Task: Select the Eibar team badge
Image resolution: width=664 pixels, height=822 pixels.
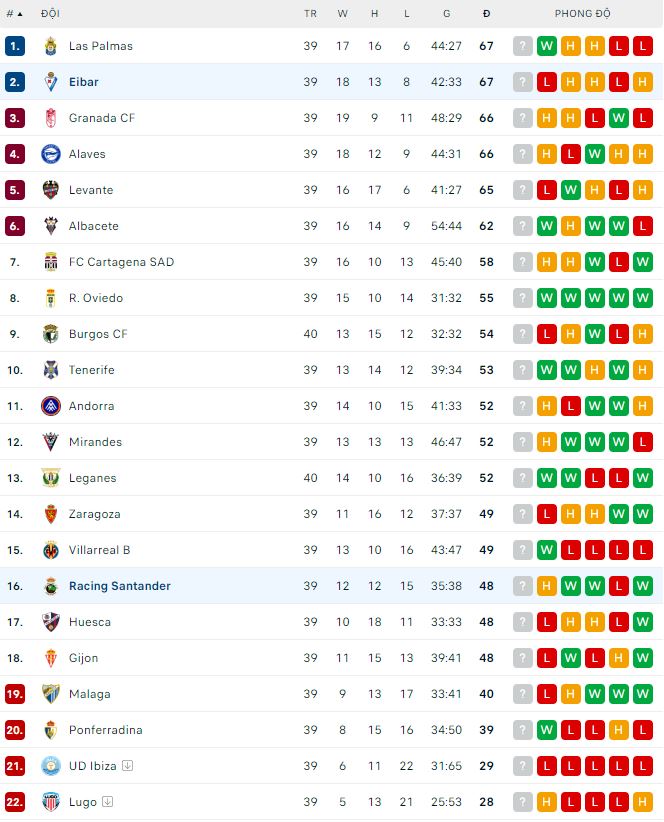Action: 50,82
